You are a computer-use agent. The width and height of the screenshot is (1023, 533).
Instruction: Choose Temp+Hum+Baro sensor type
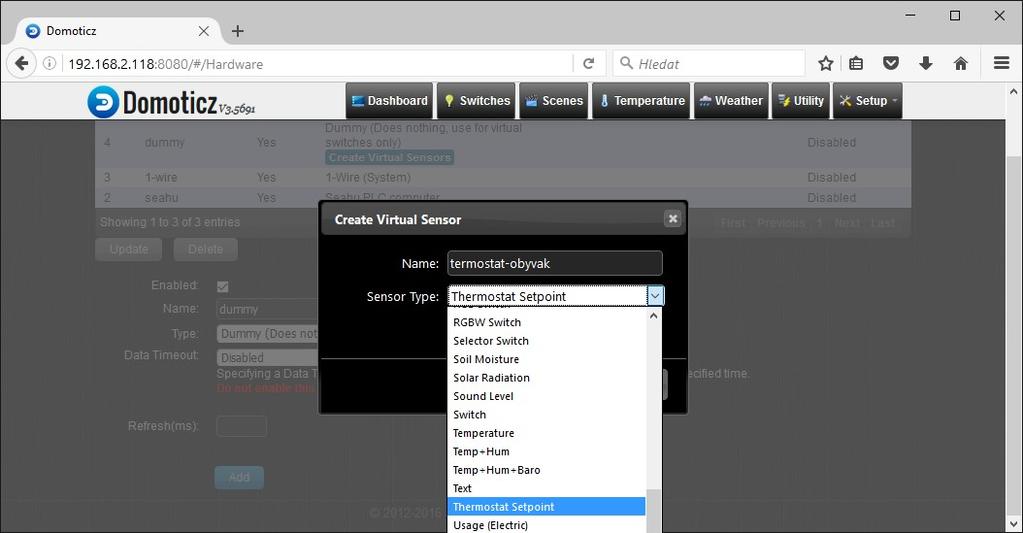click(546, 470)
